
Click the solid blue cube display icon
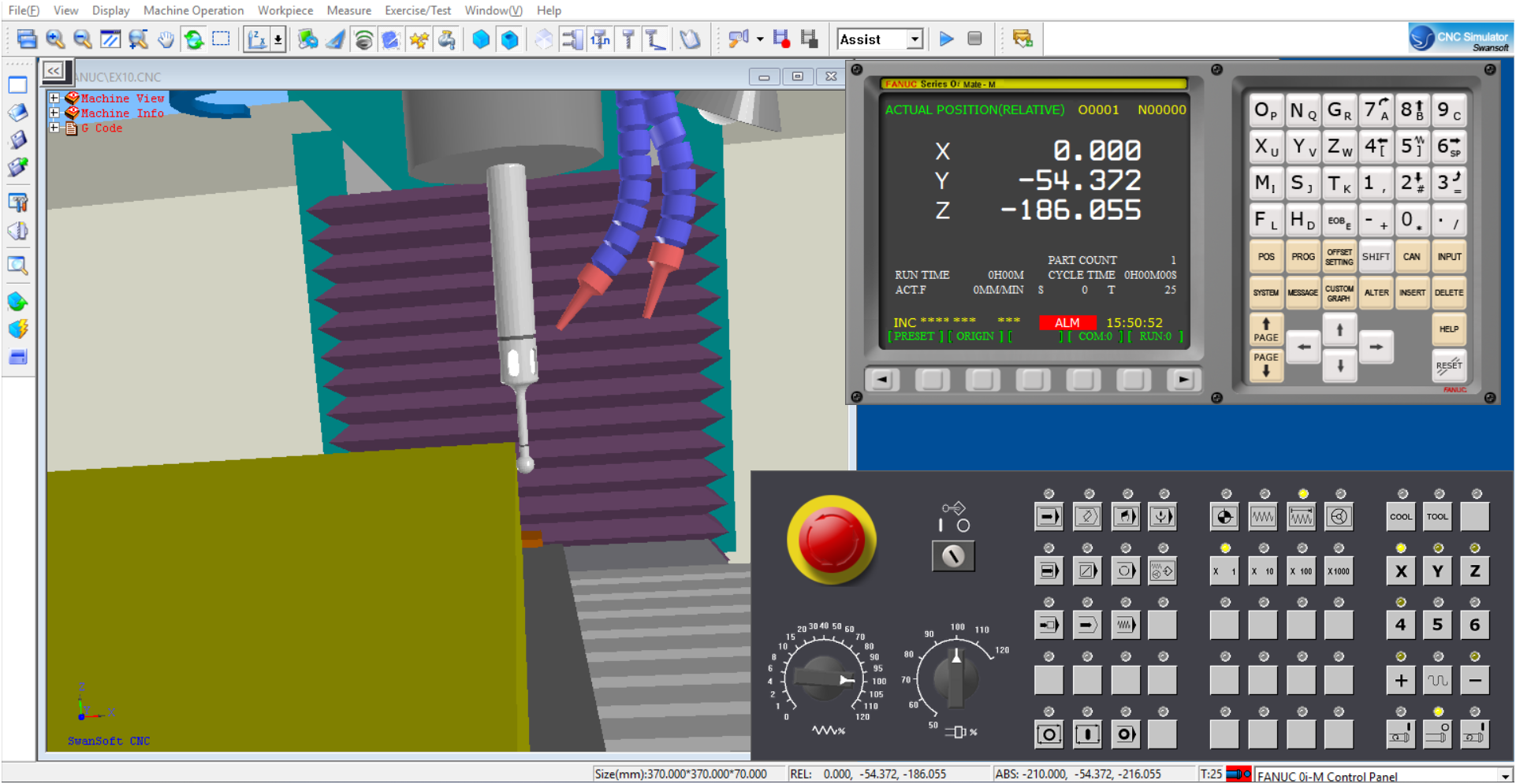pos(481,39)
